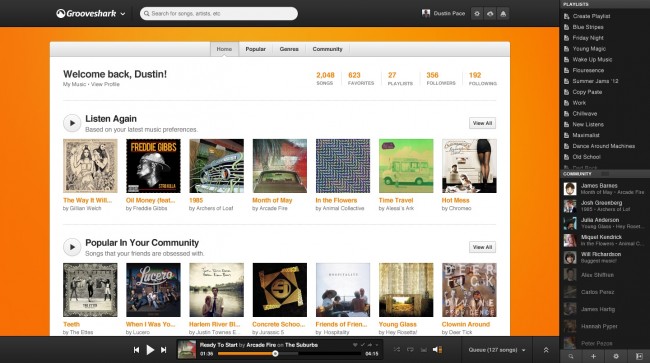Open the Month of May album art

280,166
